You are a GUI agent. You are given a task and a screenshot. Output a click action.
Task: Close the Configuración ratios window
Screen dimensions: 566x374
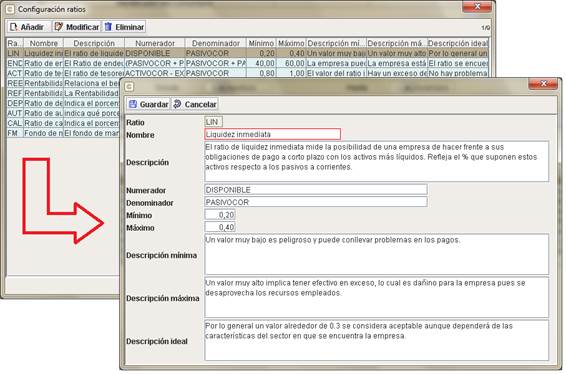pyautogui.click(x=477, y=6)
